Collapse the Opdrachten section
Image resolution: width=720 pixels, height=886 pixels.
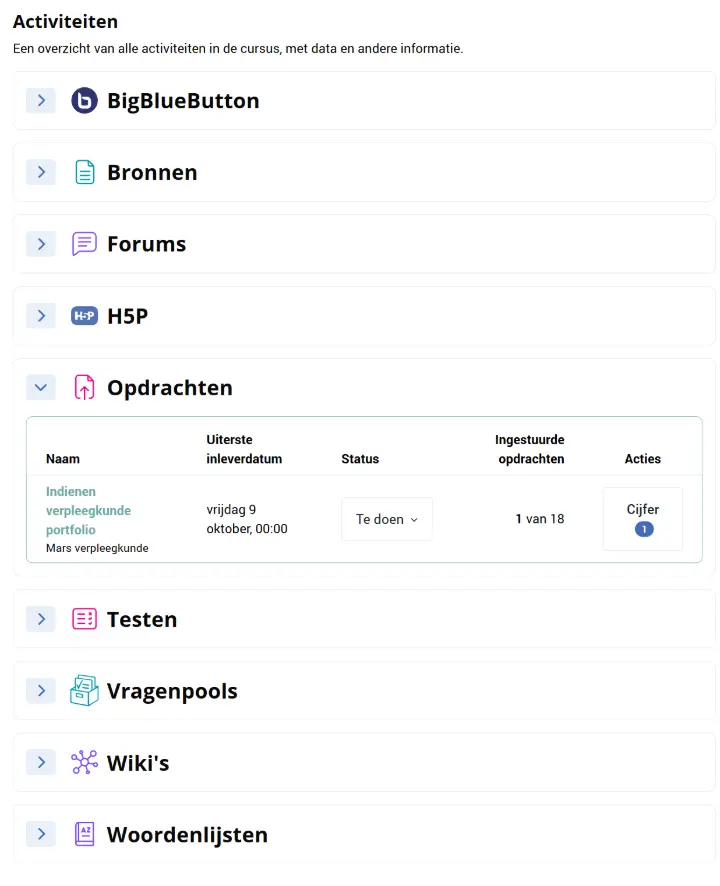40,388
